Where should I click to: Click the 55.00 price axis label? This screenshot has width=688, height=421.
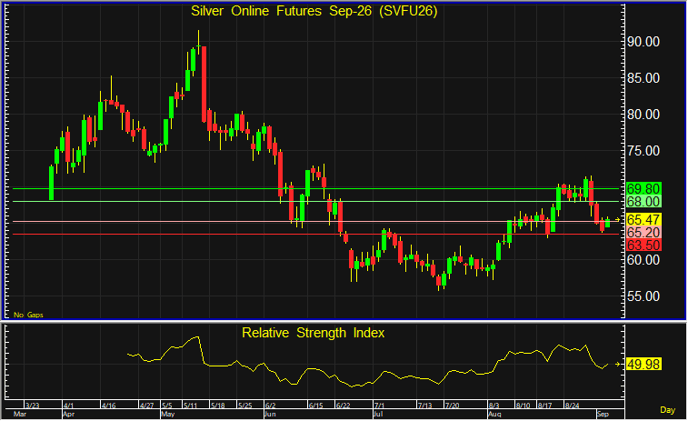click(643, 296)
